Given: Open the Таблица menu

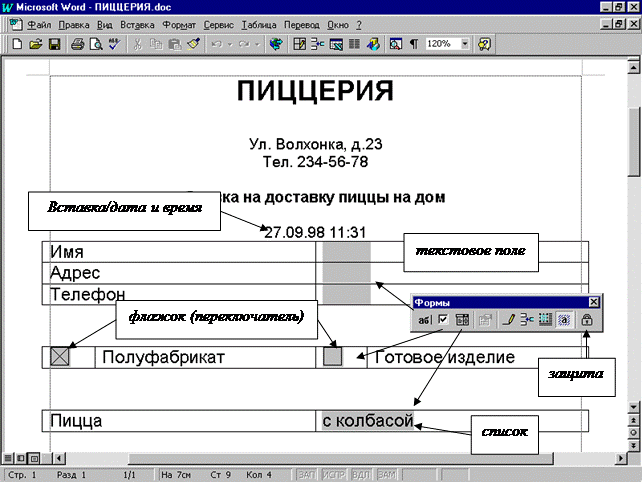Looking at the screenshot, I should pos(258,25).
